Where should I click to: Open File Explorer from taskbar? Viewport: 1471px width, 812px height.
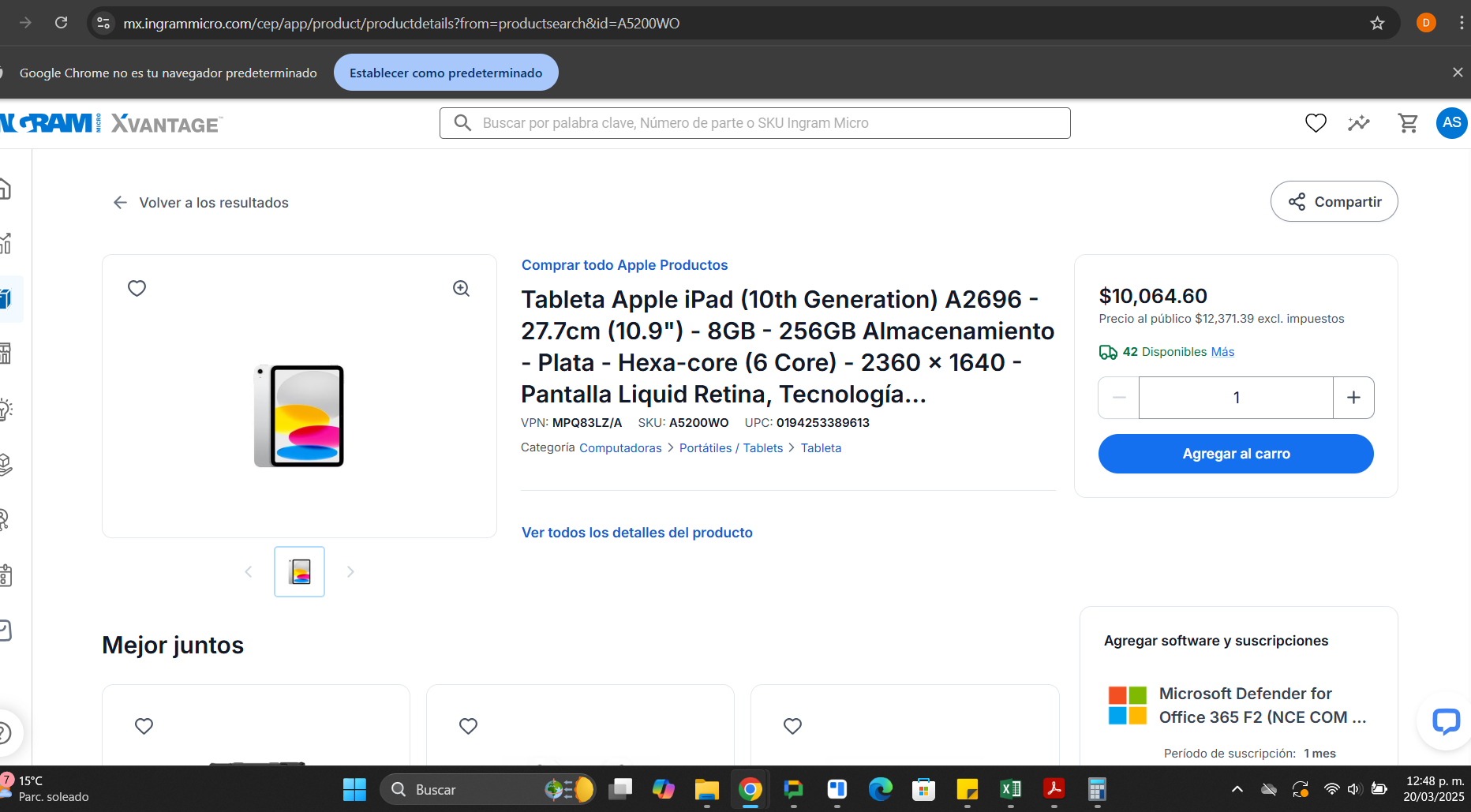pos(707,789)
